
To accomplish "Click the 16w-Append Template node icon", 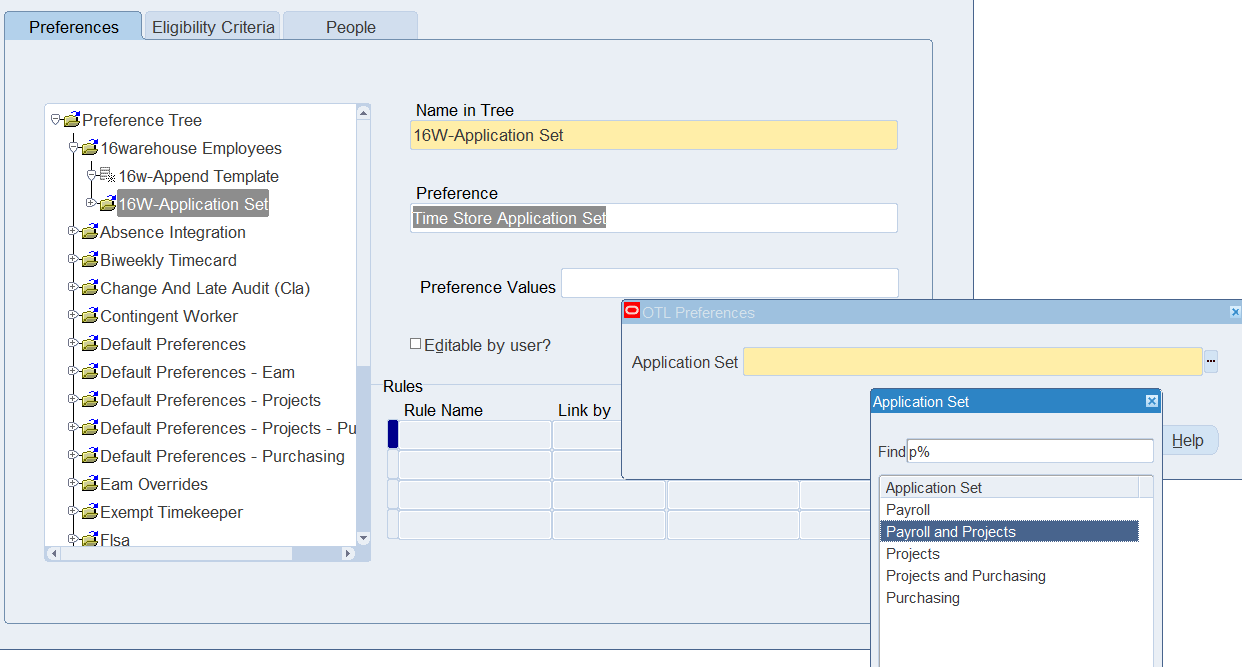I will pyautogui.click(x=107, y=176).
